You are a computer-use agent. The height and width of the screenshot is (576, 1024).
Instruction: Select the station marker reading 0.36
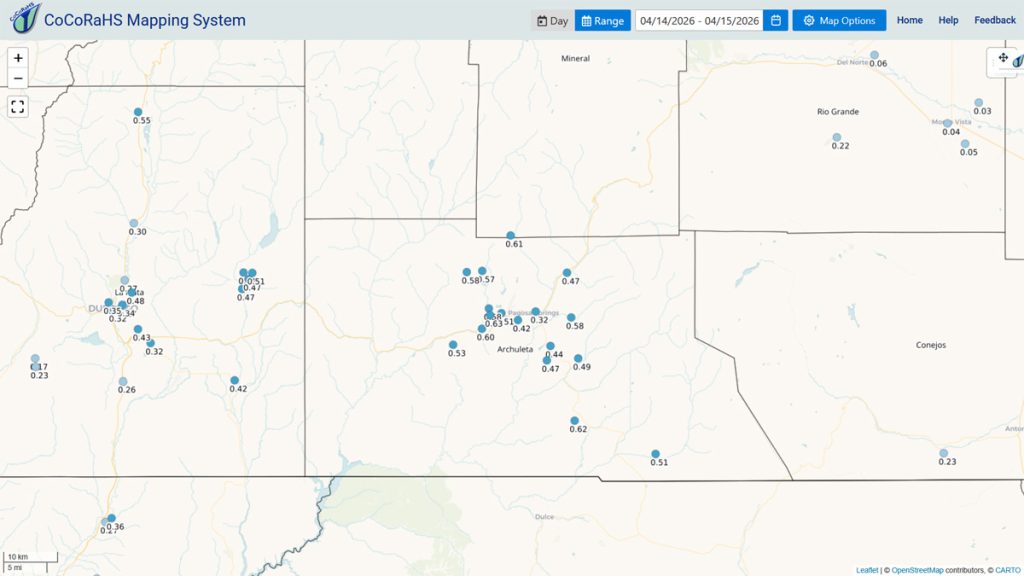coord(112,519)
